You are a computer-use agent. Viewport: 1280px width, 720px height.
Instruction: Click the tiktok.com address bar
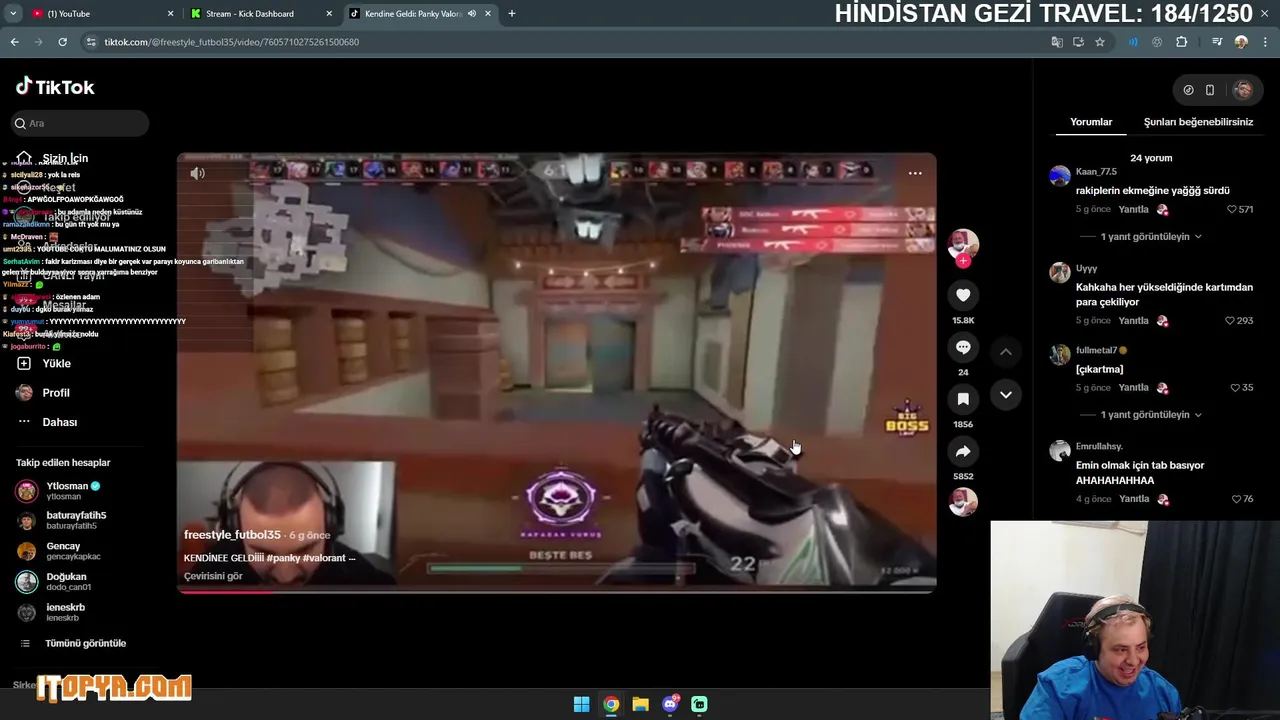point(560,42)
